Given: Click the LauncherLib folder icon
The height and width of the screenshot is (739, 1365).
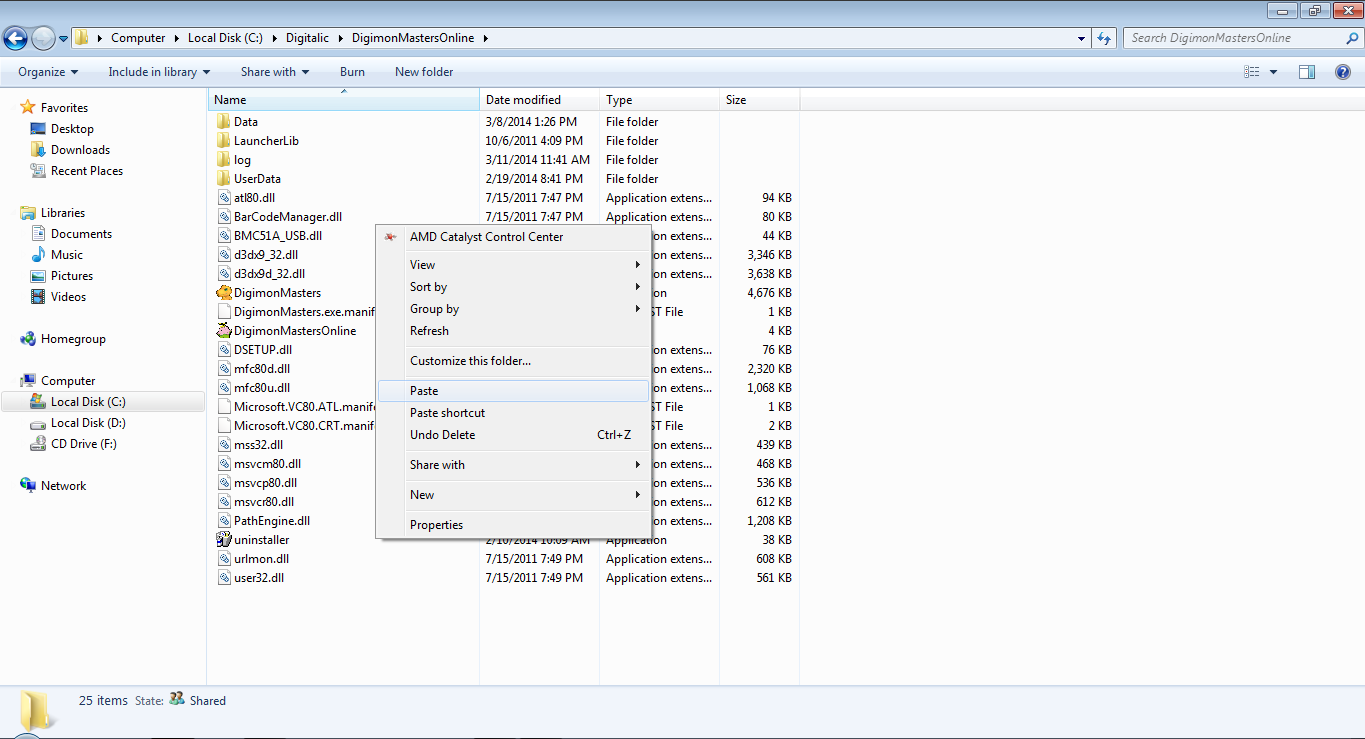Looking at the screenshot, I should [224, 141].
